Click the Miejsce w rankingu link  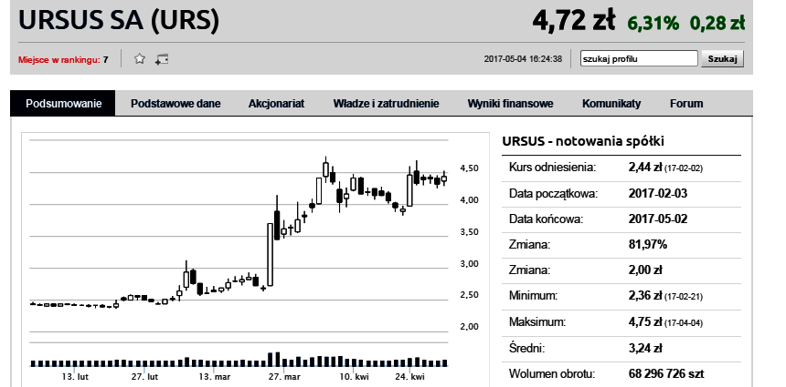(x=63, y=60)
